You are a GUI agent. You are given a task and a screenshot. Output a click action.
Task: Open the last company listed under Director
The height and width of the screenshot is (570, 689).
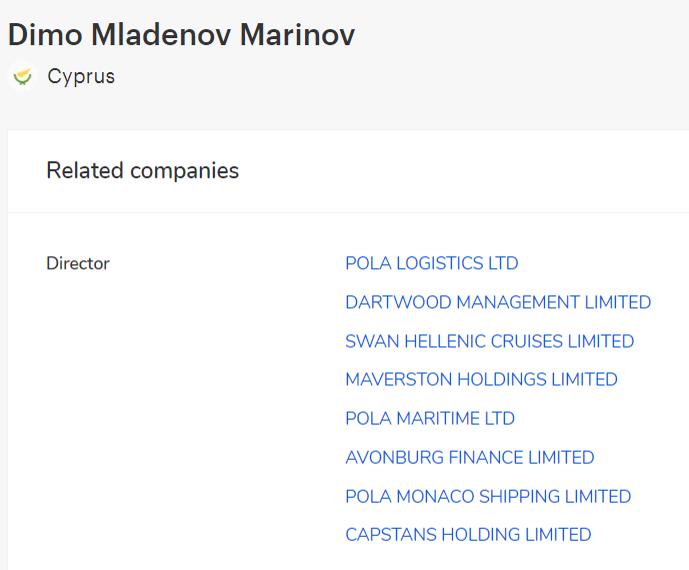pos(468,534)
